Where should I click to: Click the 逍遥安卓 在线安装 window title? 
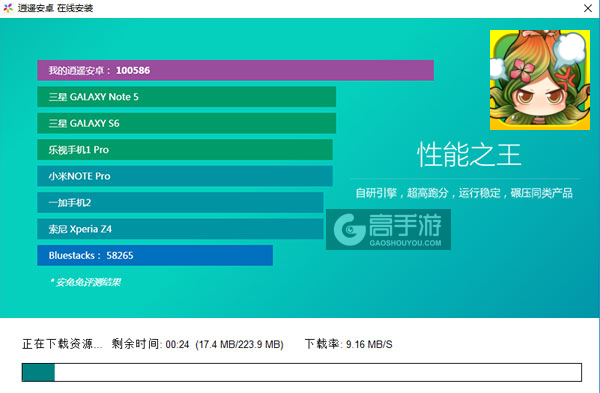click(x=55, y=8)
